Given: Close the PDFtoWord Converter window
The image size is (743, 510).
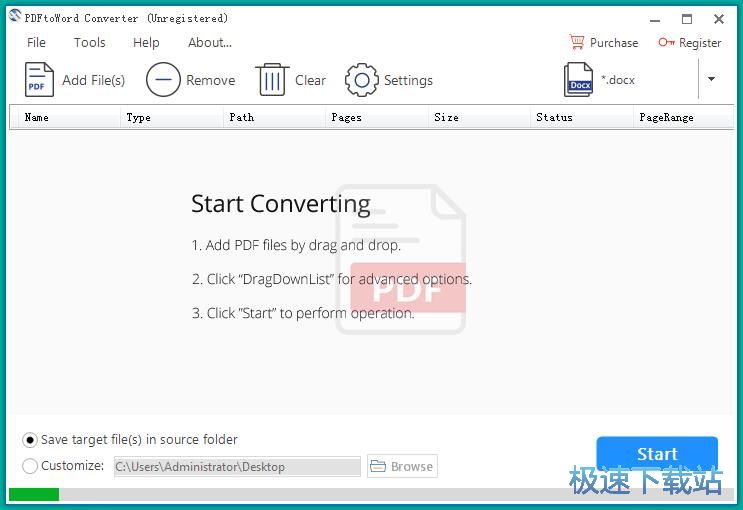Looking at the screenshot, I should (x=719, y=19).
